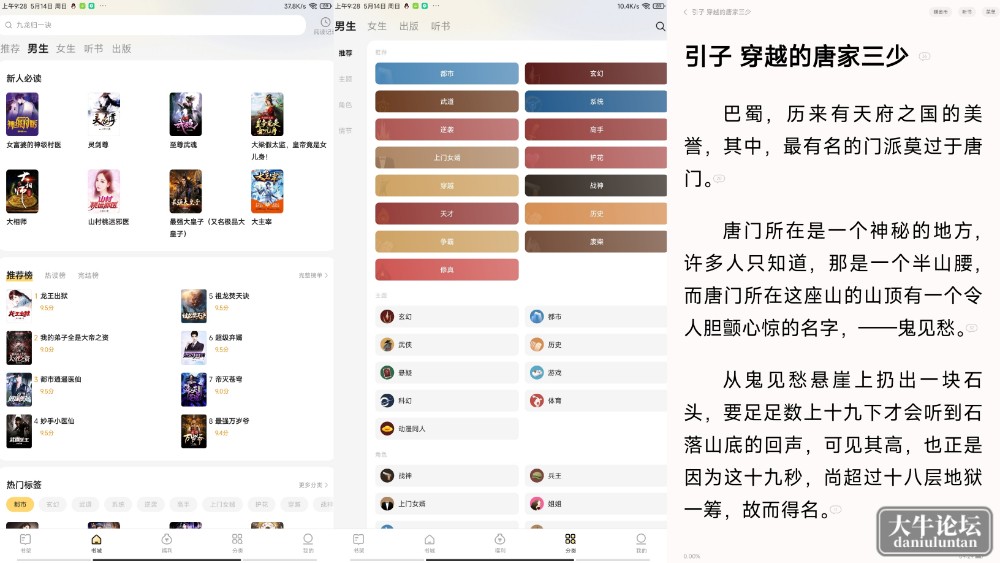Switch to 听书 tab in category screen
This screenshot has width=1000, height=563.
click(x=440, y=26)
